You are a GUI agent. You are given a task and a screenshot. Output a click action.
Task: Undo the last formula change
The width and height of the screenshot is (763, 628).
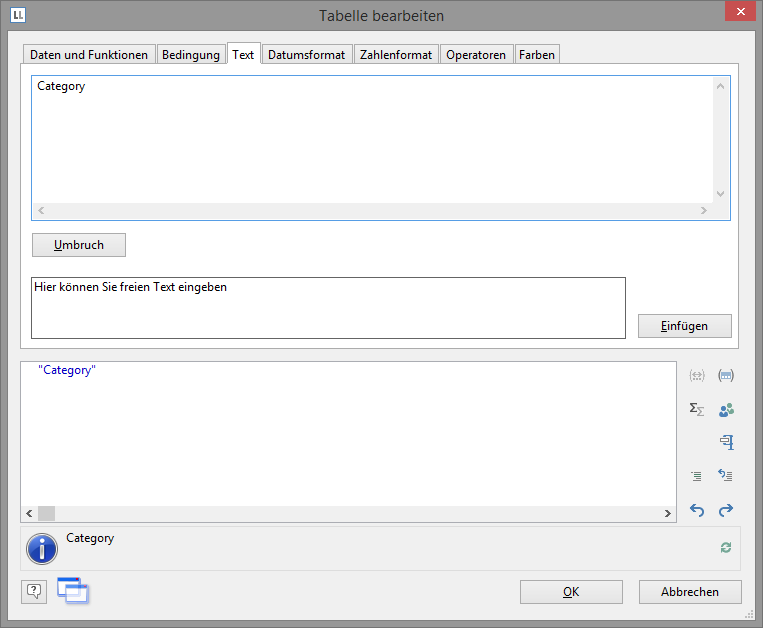(x=697, y=510)
